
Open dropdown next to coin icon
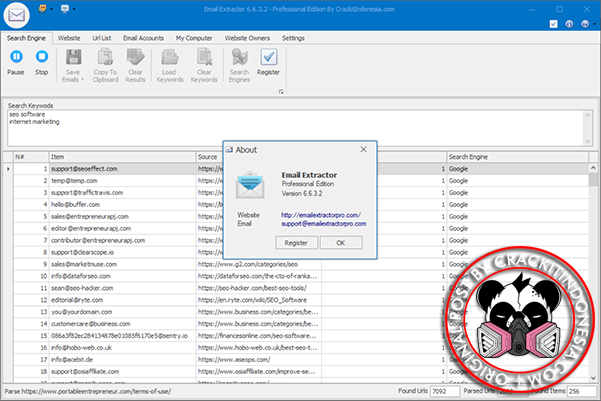coord(51,9)
